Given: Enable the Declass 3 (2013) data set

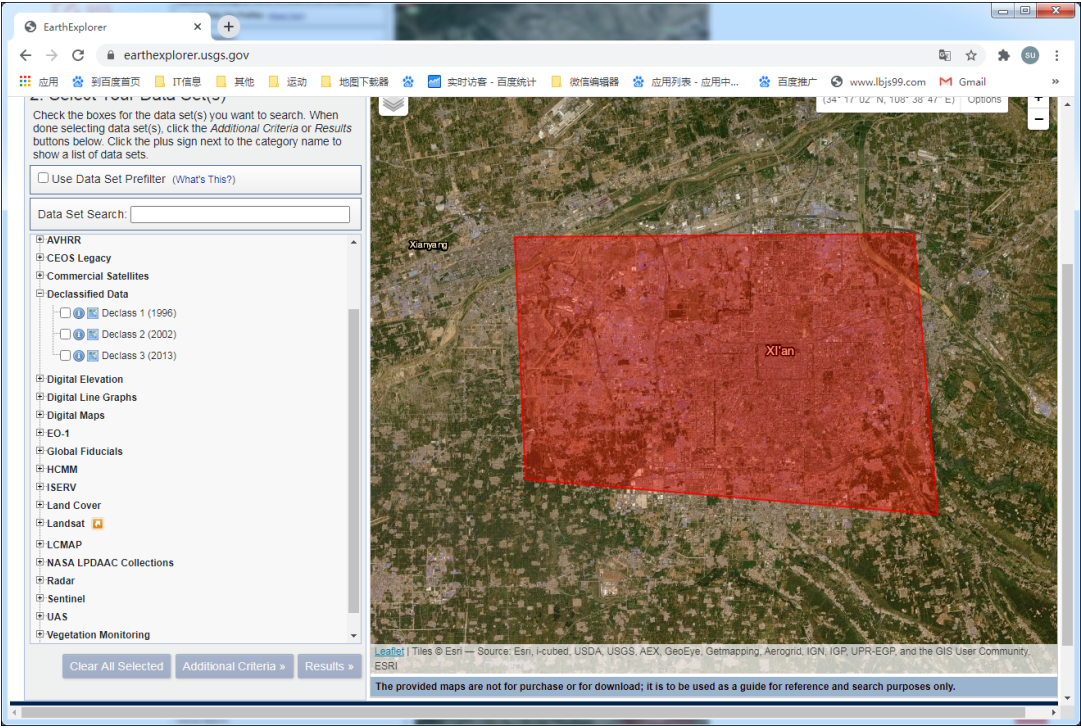Looking at the screenshot, I should (x=65, y=355).
